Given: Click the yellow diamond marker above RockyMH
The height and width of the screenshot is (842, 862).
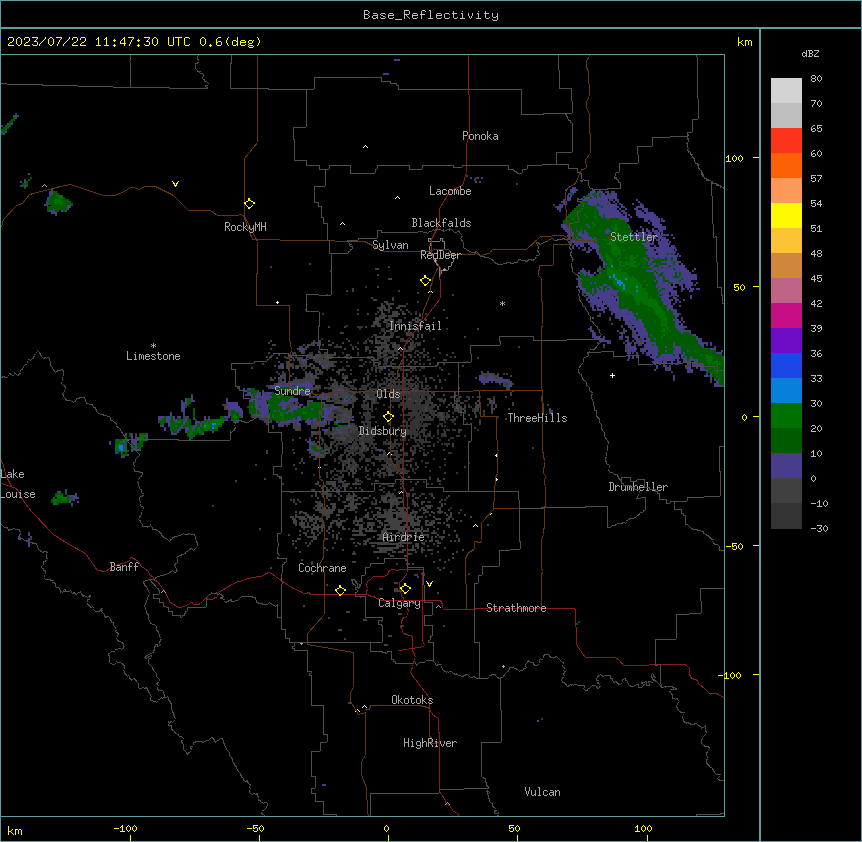Looking at the screenshot, I should 249,204.
